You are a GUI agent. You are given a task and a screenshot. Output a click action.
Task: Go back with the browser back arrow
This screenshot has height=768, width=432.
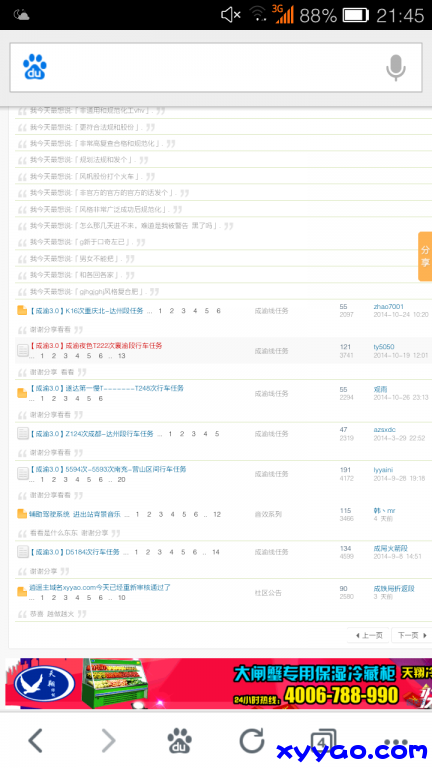click(35, 740)
